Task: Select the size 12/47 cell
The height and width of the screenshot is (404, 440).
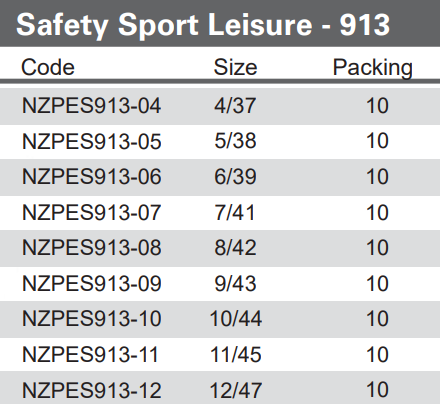Action: [x=236, y=390]
